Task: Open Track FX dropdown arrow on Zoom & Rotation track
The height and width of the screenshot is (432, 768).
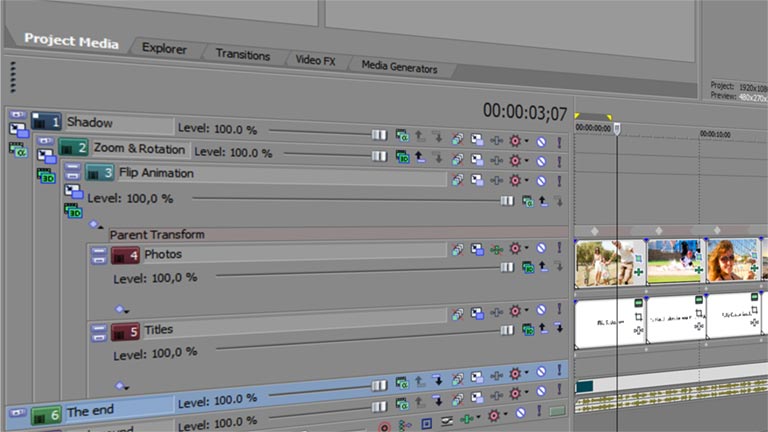Action: tap(527, 160)
